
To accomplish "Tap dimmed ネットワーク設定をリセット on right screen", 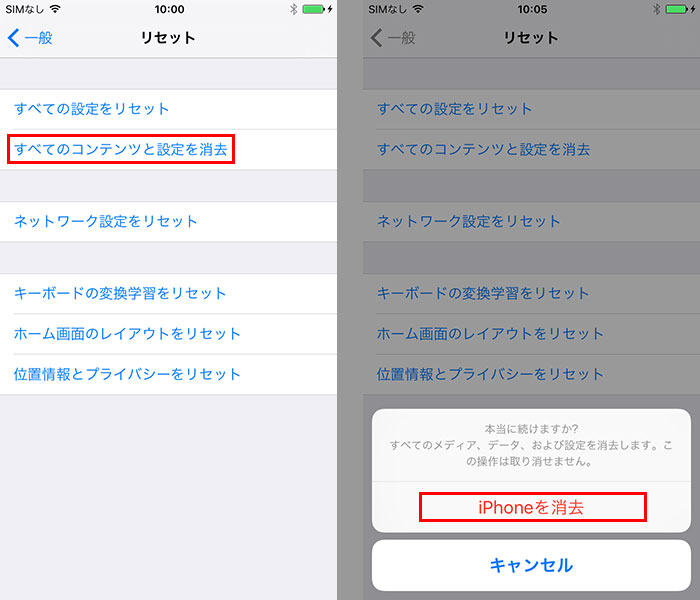I will pos(531,221).
